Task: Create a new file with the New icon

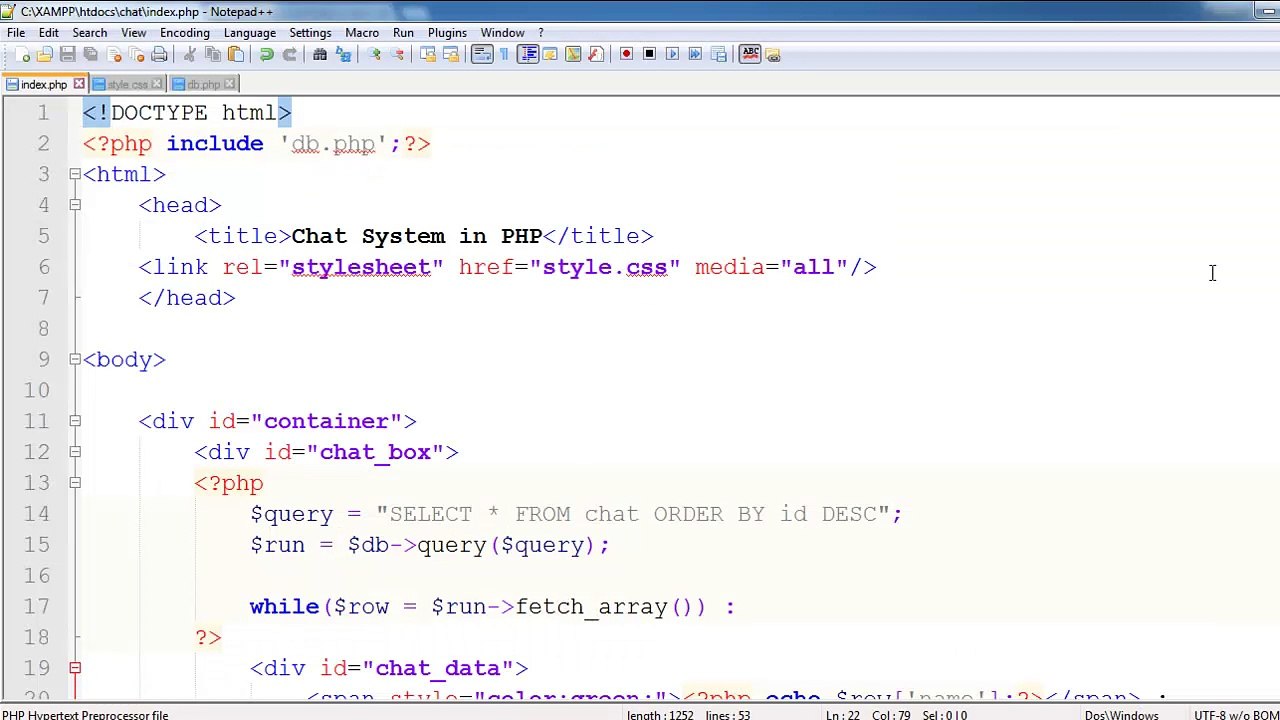Action: point(22,54)
